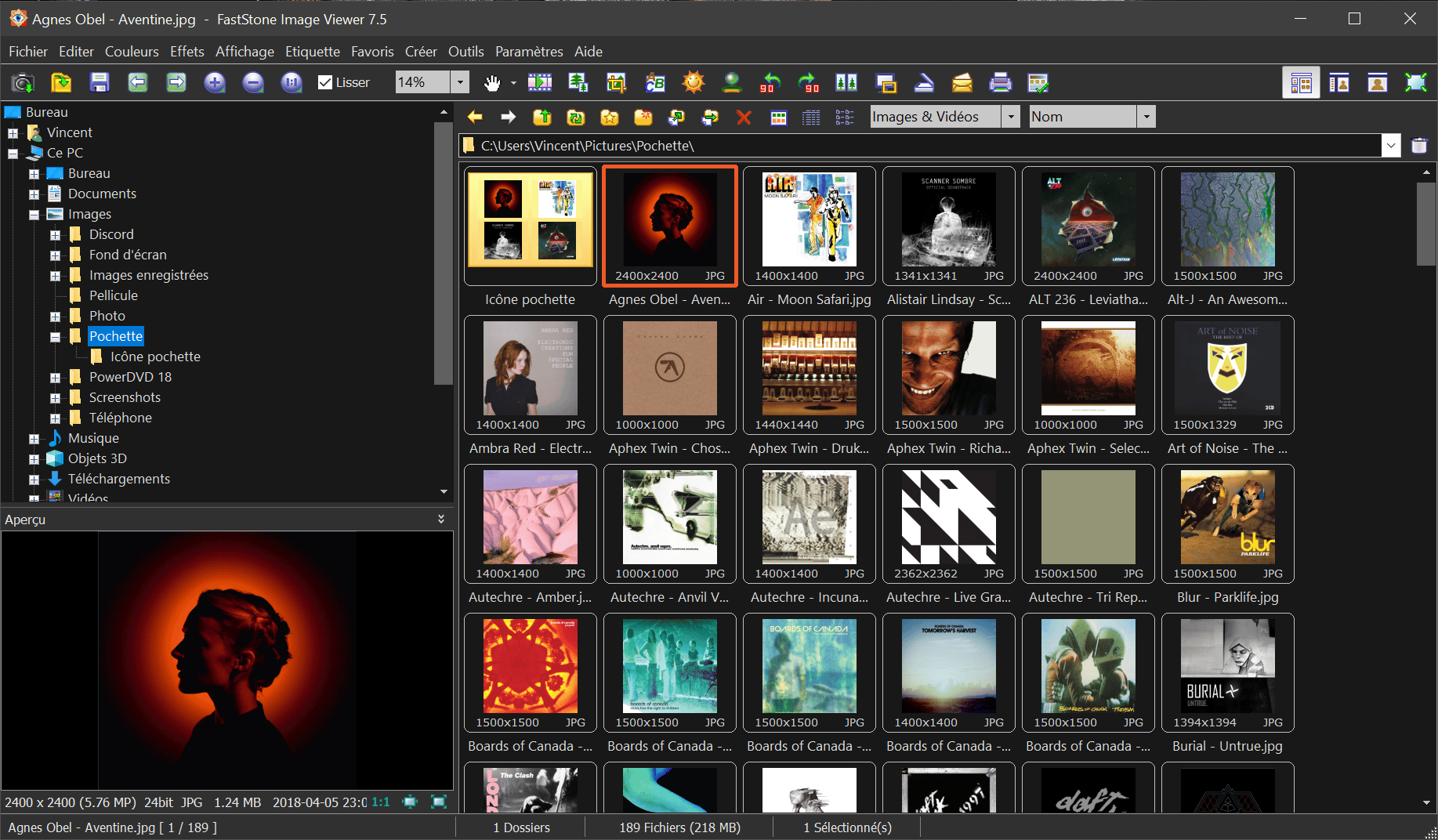Select the Téléchargements folder
The width and height of the screenshot is (1438, 840).
(119, 479)
